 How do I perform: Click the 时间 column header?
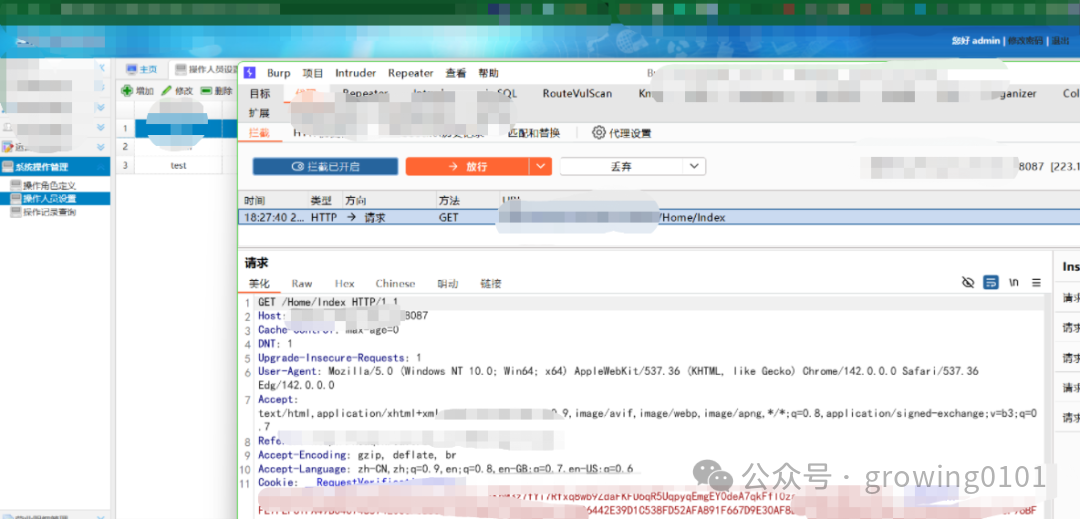tap(254, 200)
